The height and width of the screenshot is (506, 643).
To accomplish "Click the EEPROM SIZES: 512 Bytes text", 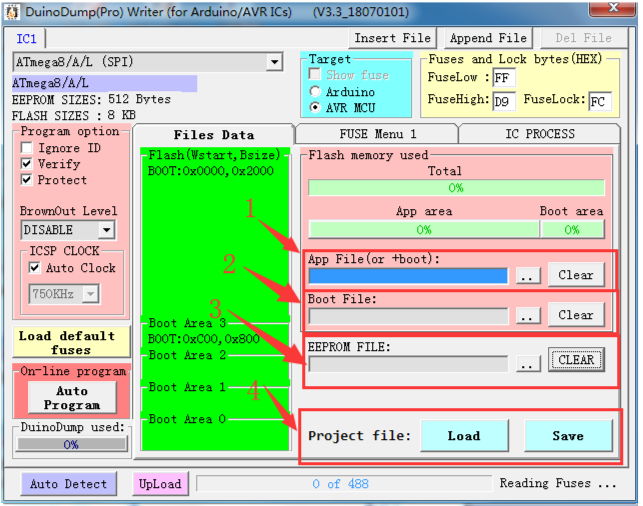I will coord(91,99).
